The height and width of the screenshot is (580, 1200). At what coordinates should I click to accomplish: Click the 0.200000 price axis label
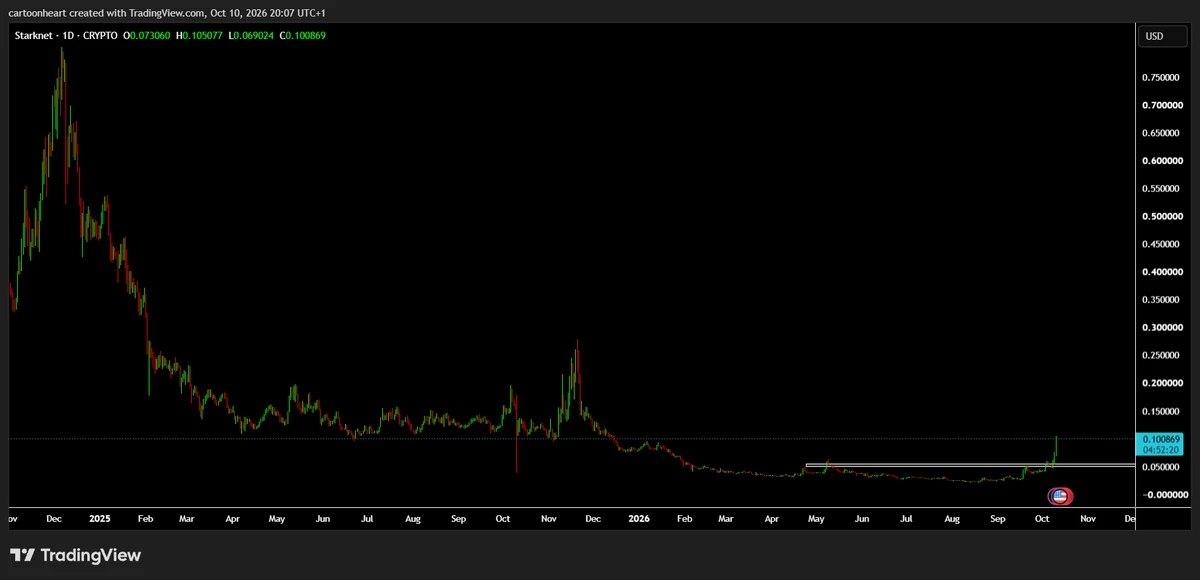[x=1162, y=384]
